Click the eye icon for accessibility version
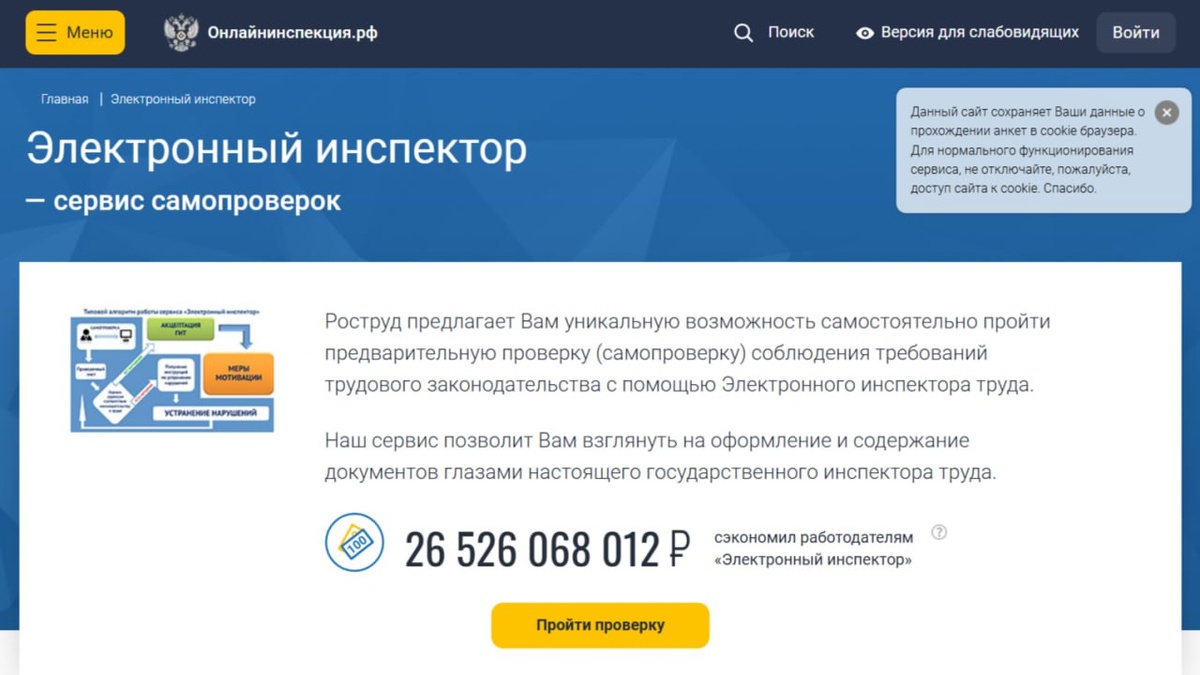Image resolution: width=1200 pixels, height=675 pixels. tap(865, 33)
